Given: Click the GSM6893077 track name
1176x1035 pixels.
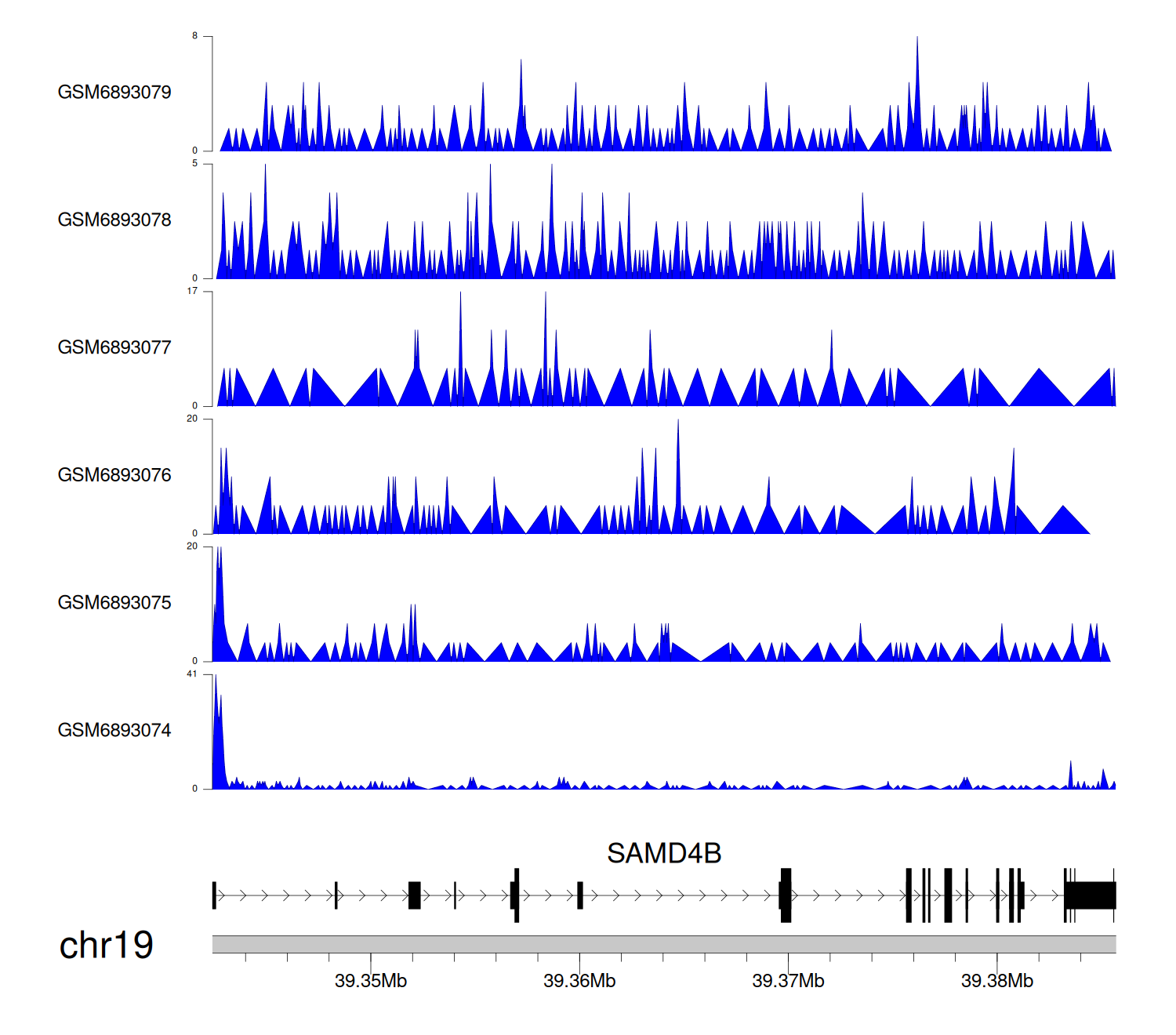Looking at the screenshot, I should click(x=114, y=348).
